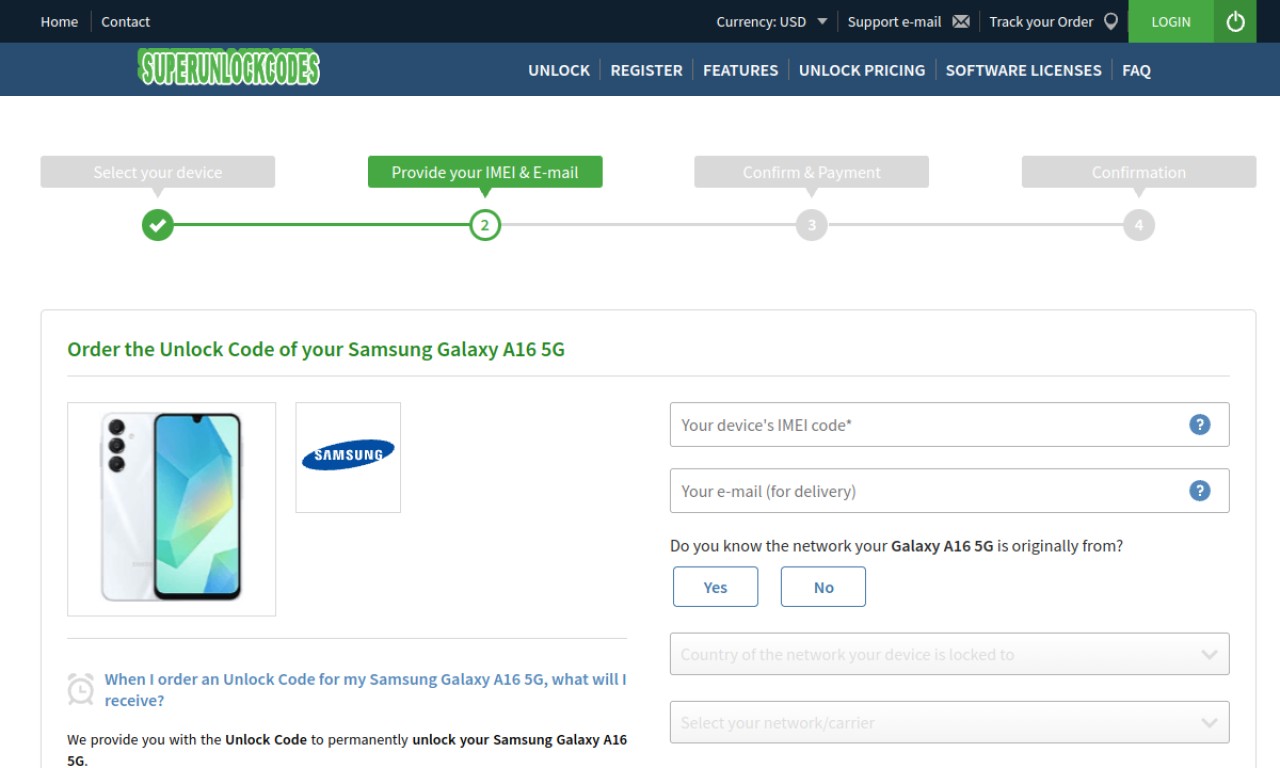Open the Currency USD dropdown arrow

click(x=822, y=21)
